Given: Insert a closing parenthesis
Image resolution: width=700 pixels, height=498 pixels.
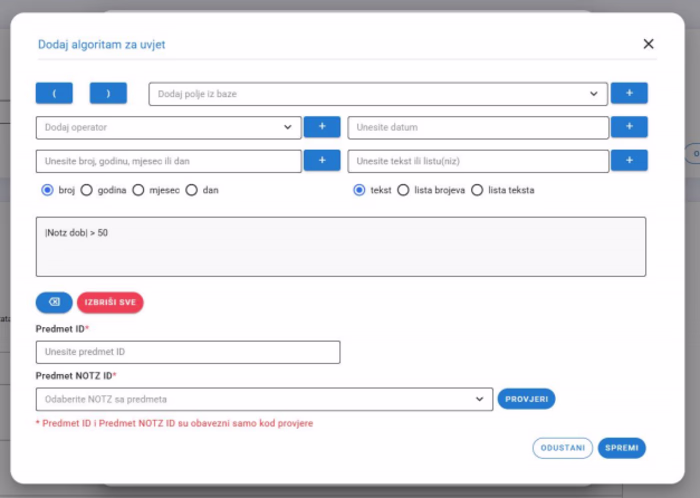Looking at the screenshot, I should click(x=108, y=93).
